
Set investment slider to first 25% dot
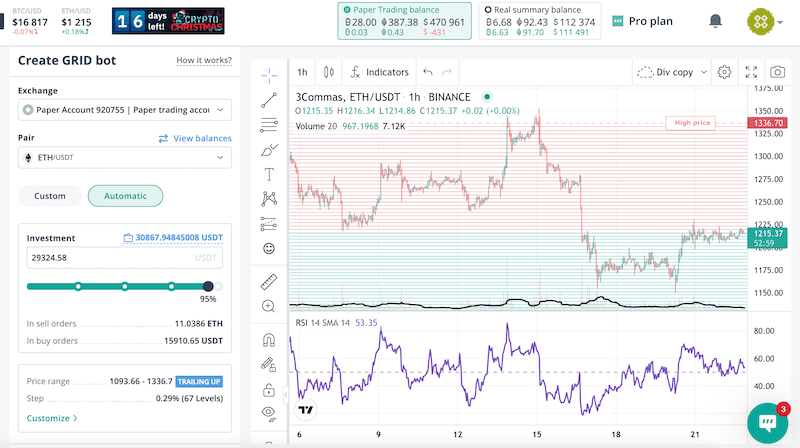(78, 286)
